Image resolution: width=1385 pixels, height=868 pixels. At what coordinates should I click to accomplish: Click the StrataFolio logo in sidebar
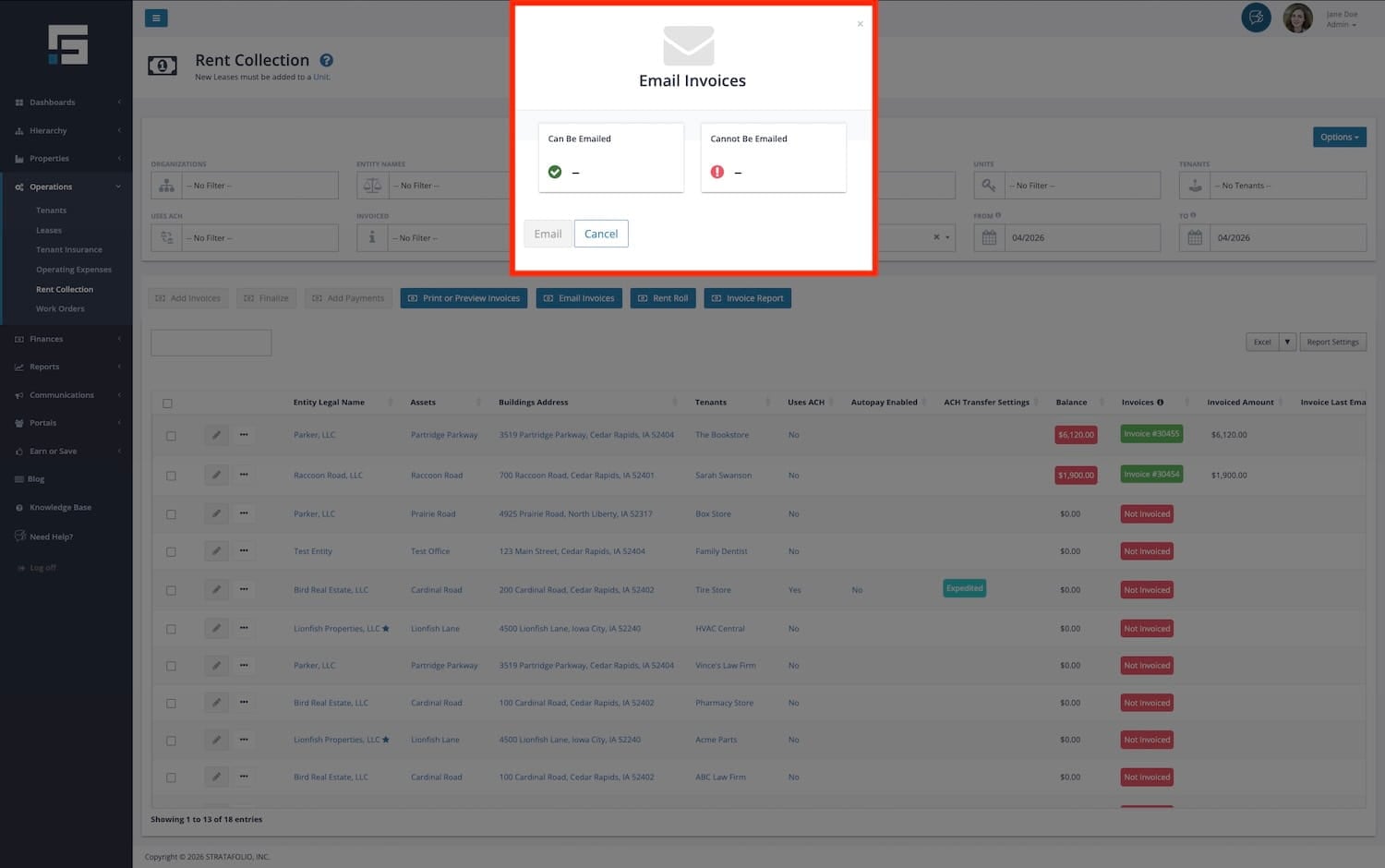[x=67, y=44]
